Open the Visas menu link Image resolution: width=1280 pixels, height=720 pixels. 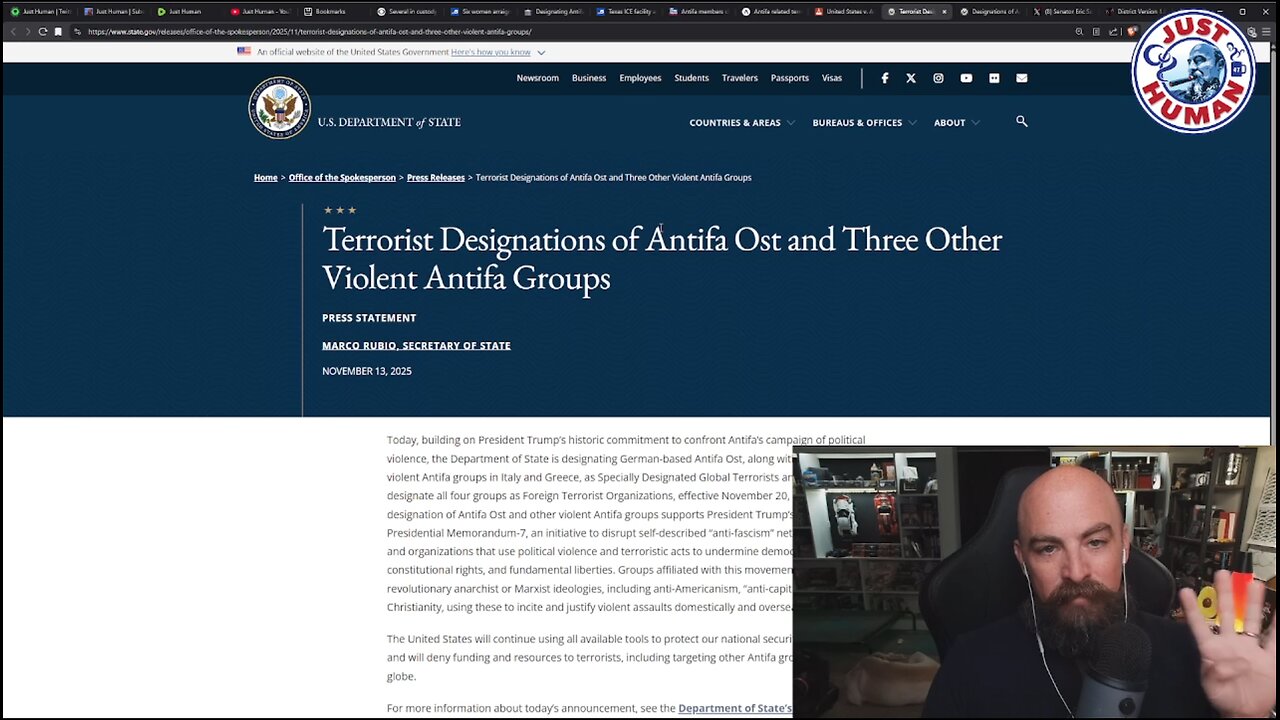832,78
